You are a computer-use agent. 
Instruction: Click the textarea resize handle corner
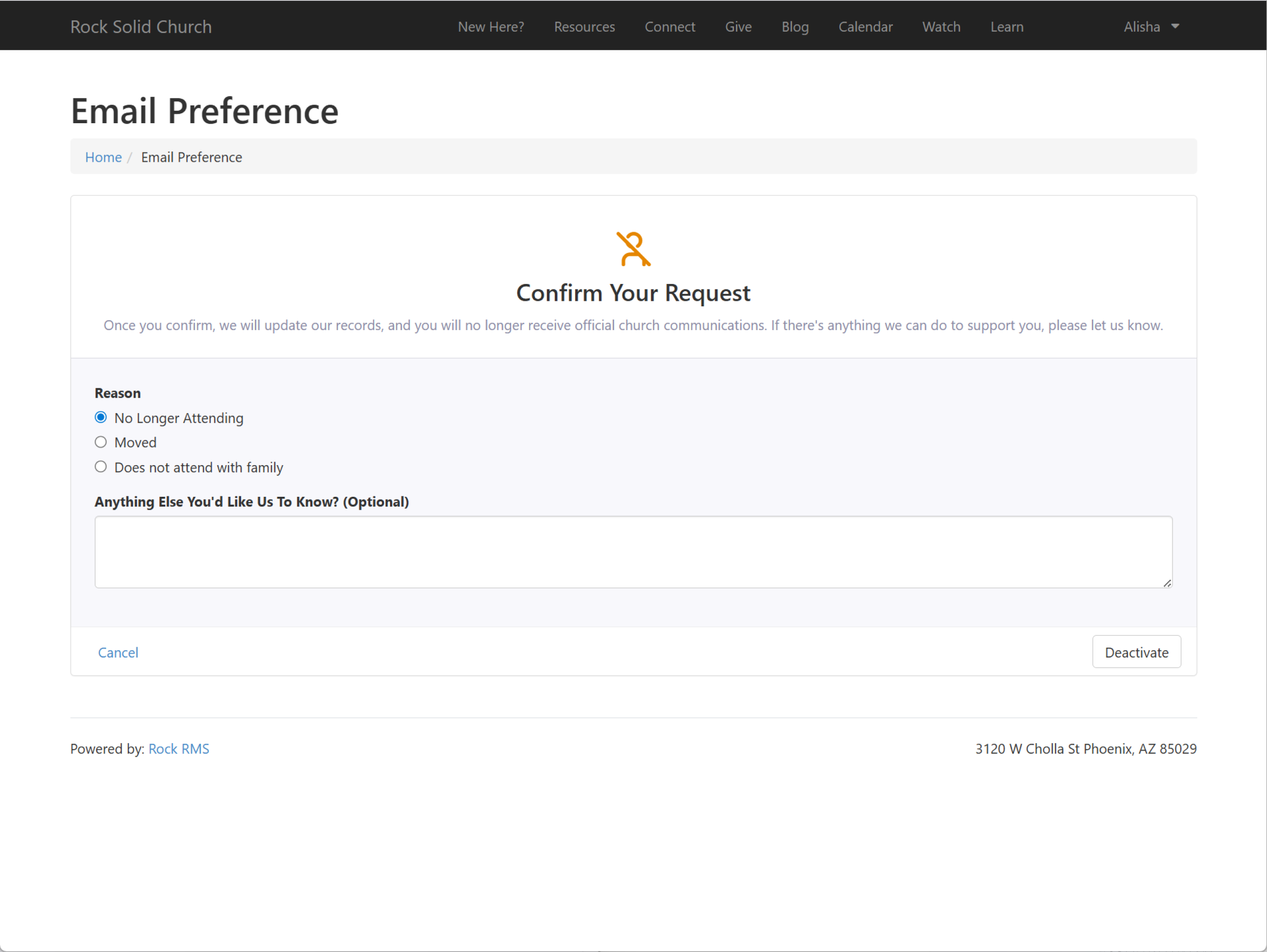(x=1167, y=582)
